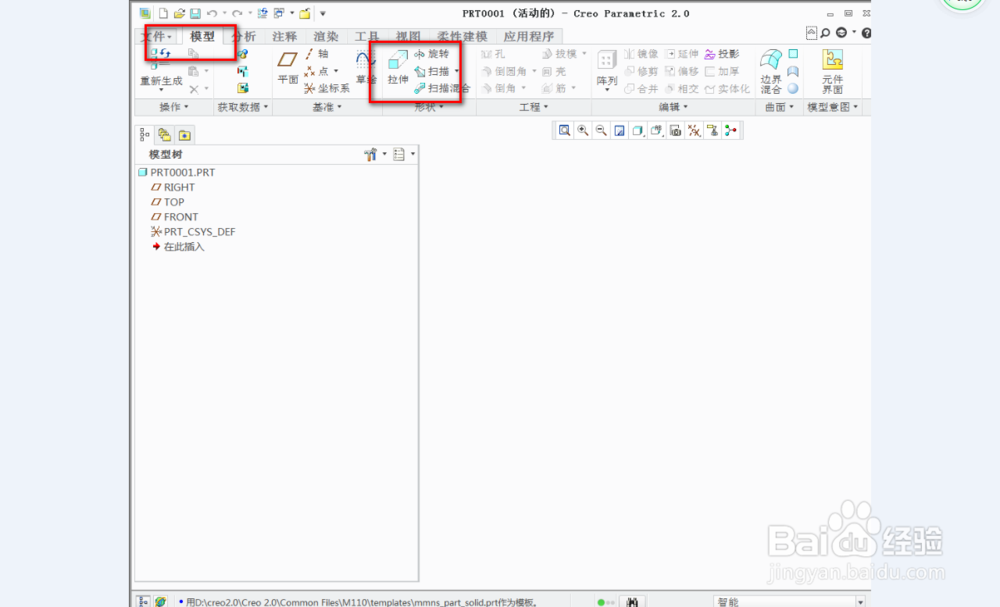Viewport: 1000px width, 607px height.
Task: Switch to the Tools (工具) tab
Action: click(x=367, y=37)
